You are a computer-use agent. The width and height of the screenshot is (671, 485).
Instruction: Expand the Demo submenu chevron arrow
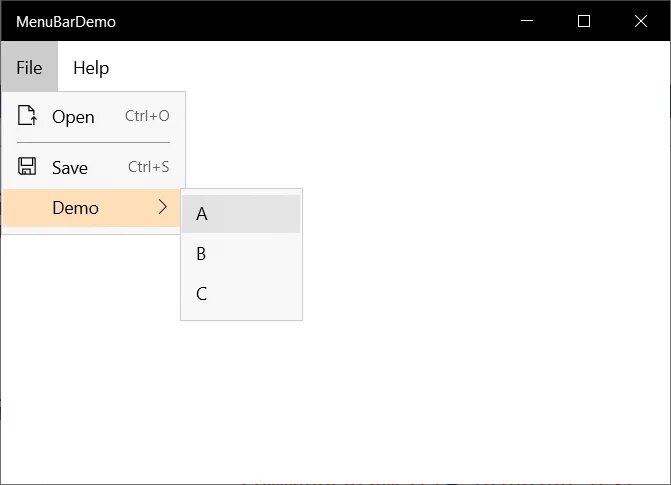point(163,207)
